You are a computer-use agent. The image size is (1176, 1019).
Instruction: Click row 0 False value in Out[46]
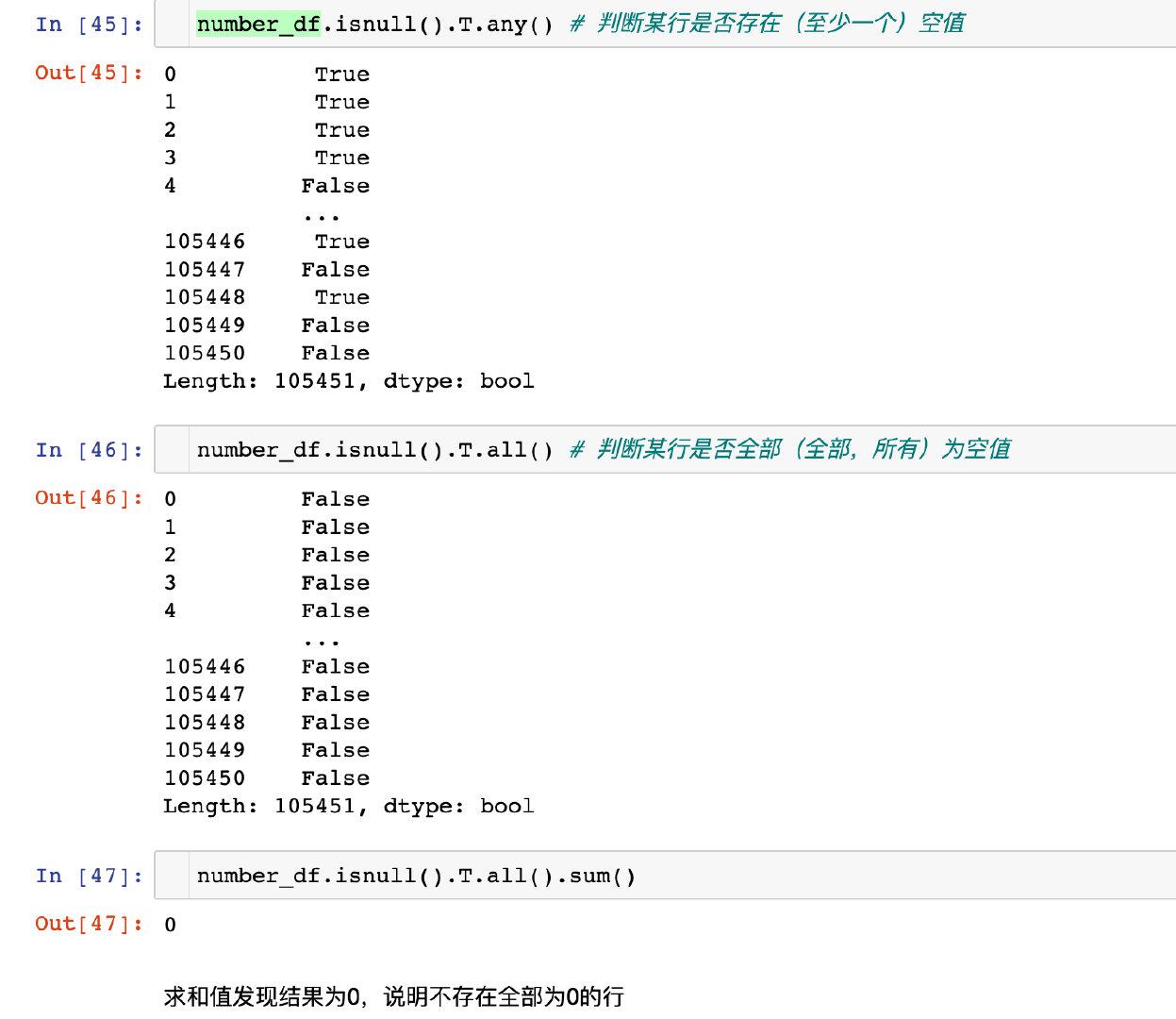coord(336,499)
